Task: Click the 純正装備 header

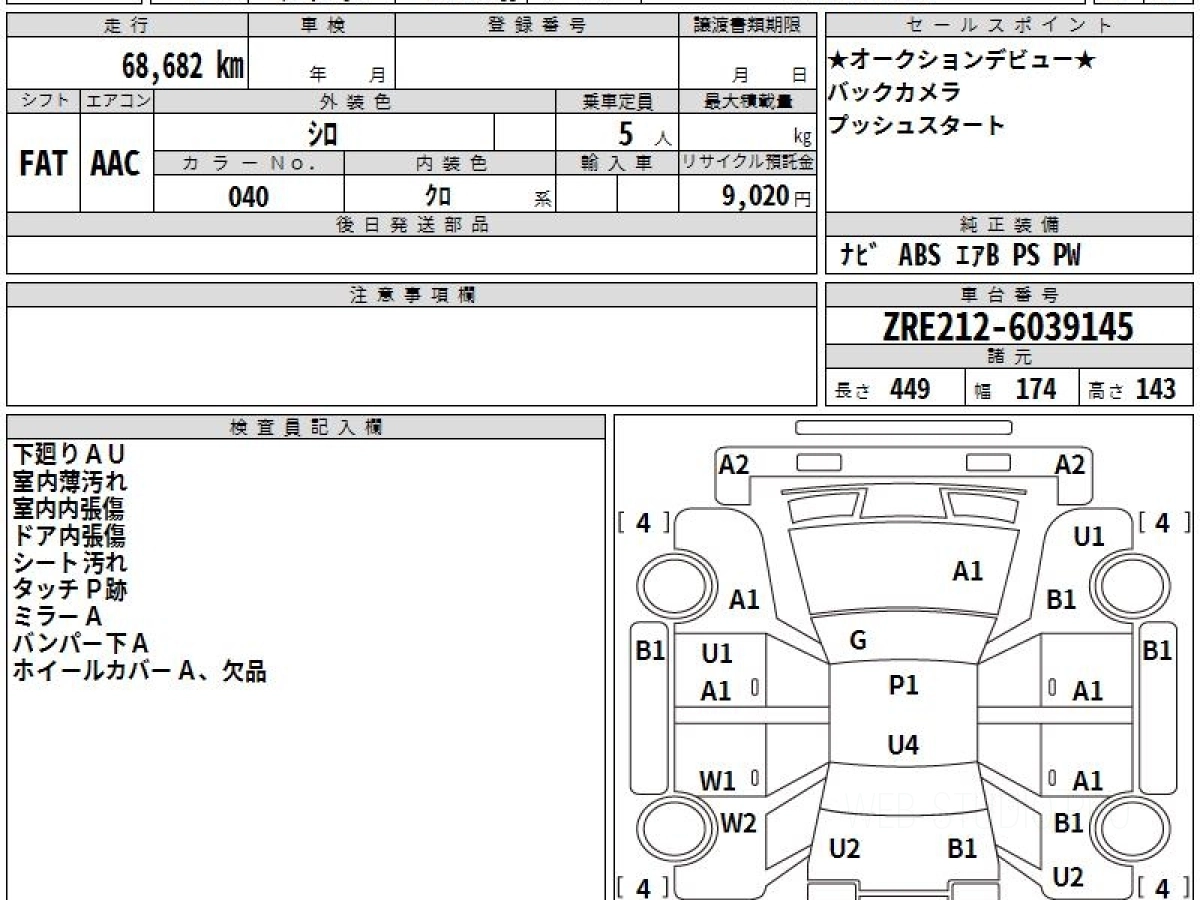Action: pyautogui.click(x=1010, y=225)
